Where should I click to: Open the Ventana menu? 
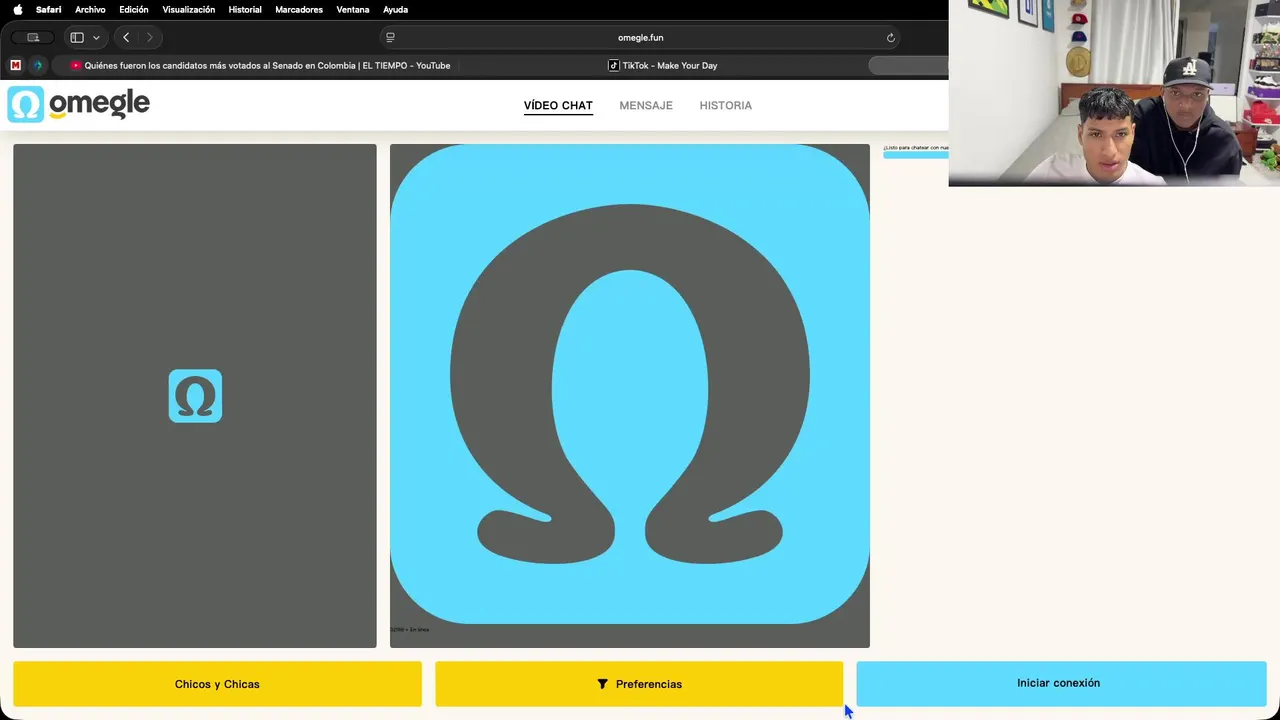[353, 9]
